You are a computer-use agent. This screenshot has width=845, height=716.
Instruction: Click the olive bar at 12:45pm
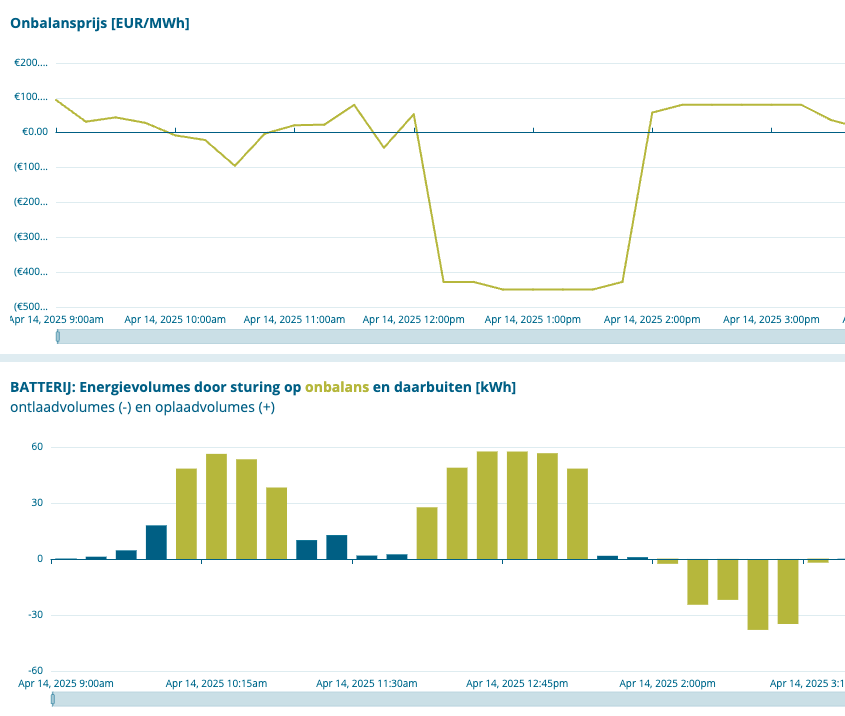517,506
